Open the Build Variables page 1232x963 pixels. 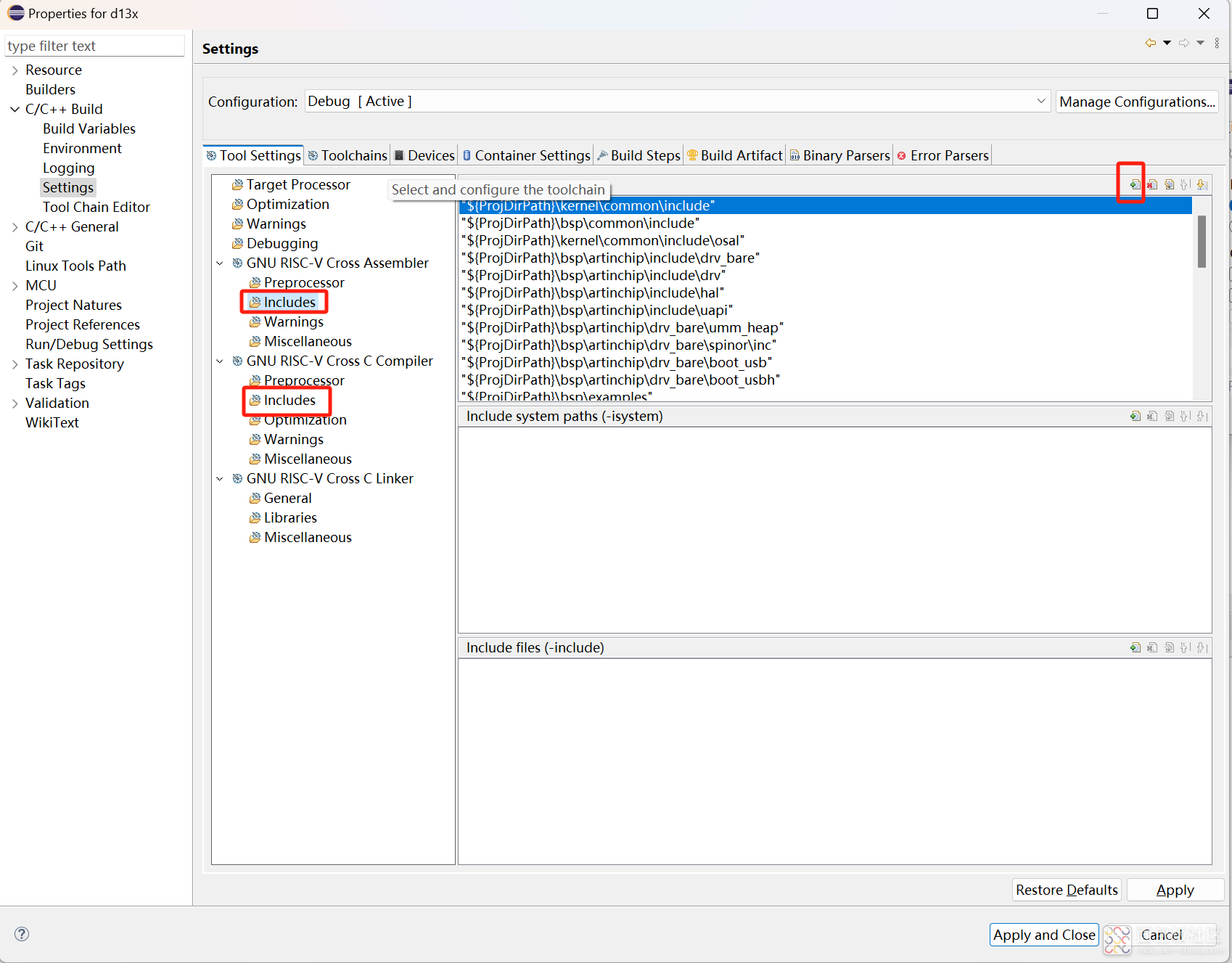(x=89, y=129)
